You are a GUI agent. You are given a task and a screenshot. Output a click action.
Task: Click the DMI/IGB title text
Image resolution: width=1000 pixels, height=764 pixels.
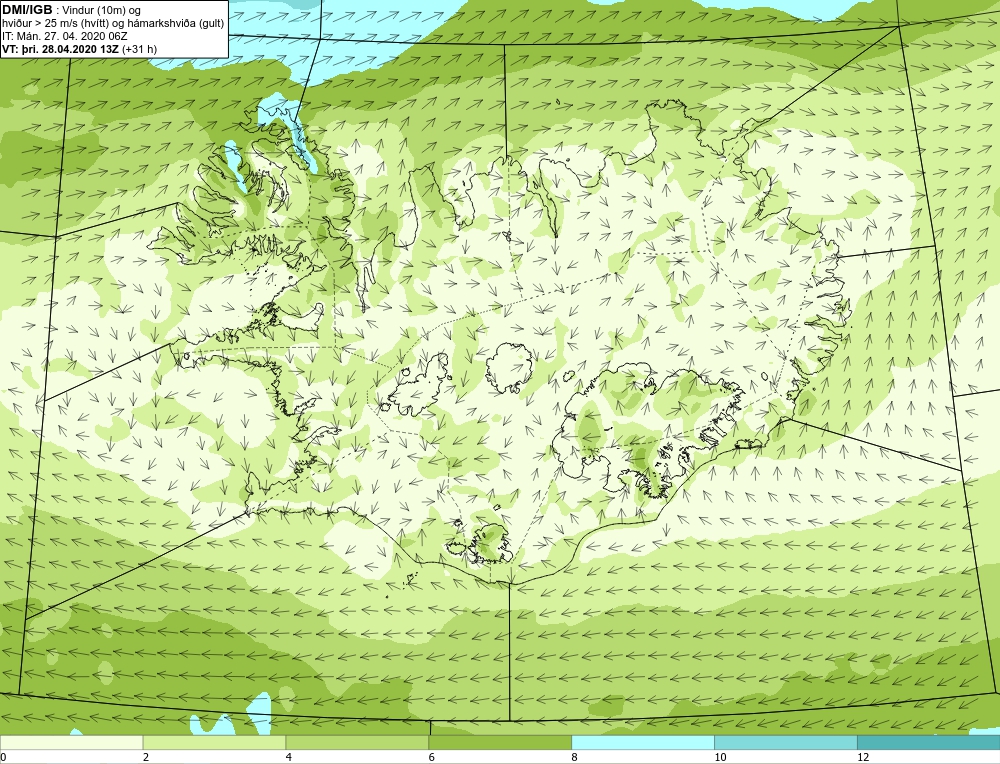(27, 10)
